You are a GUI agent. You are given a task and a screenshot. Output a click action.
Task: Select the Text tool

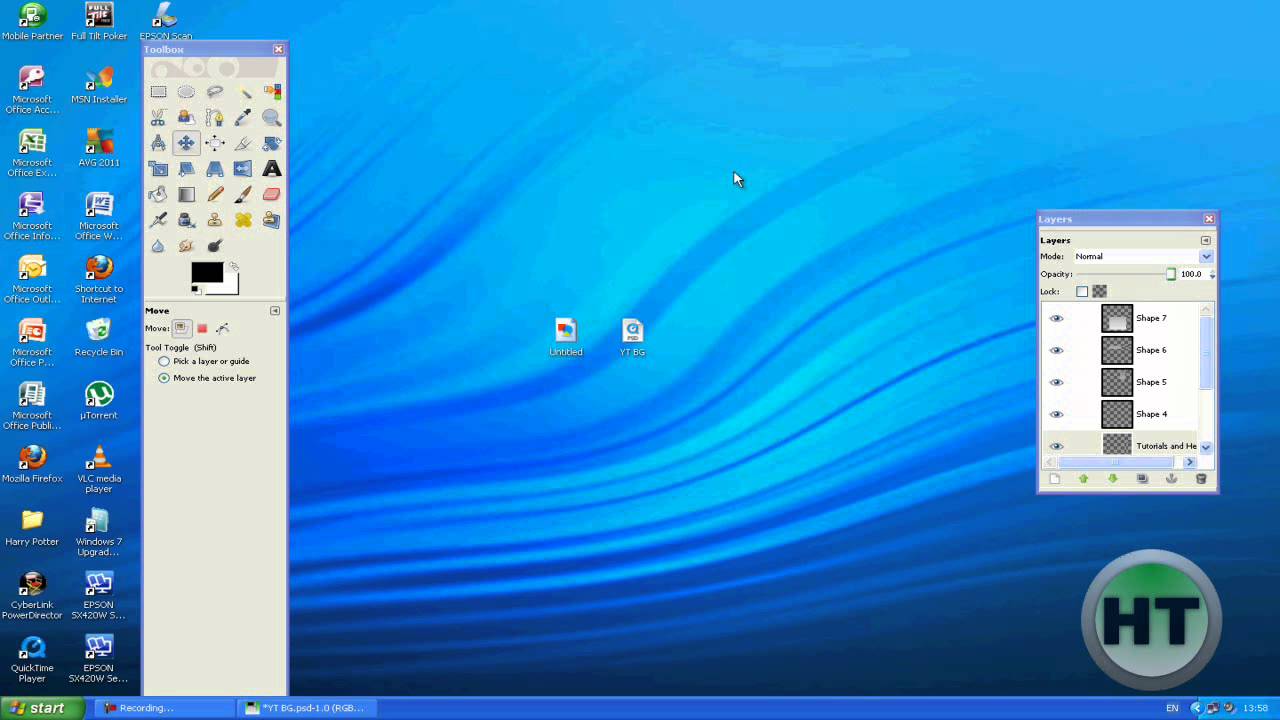(x=271, y=168)
